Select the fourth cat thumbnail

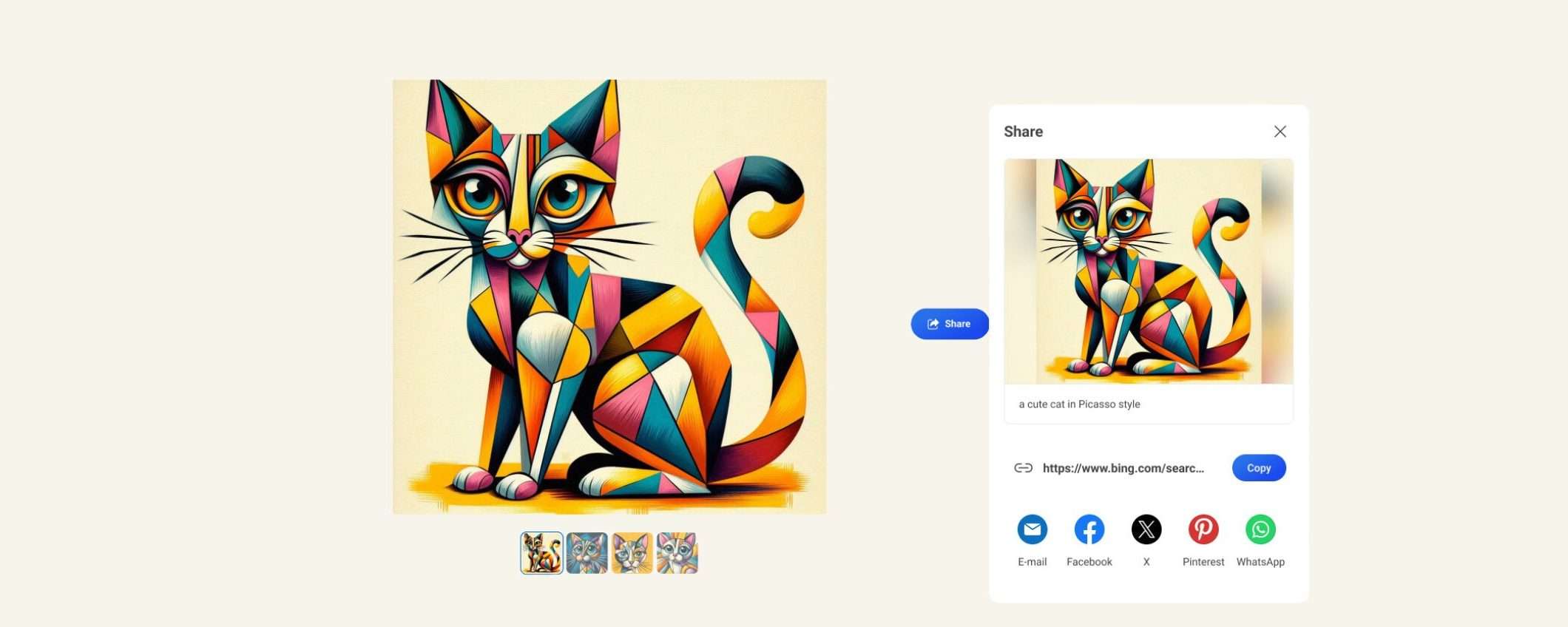[677, 553]
